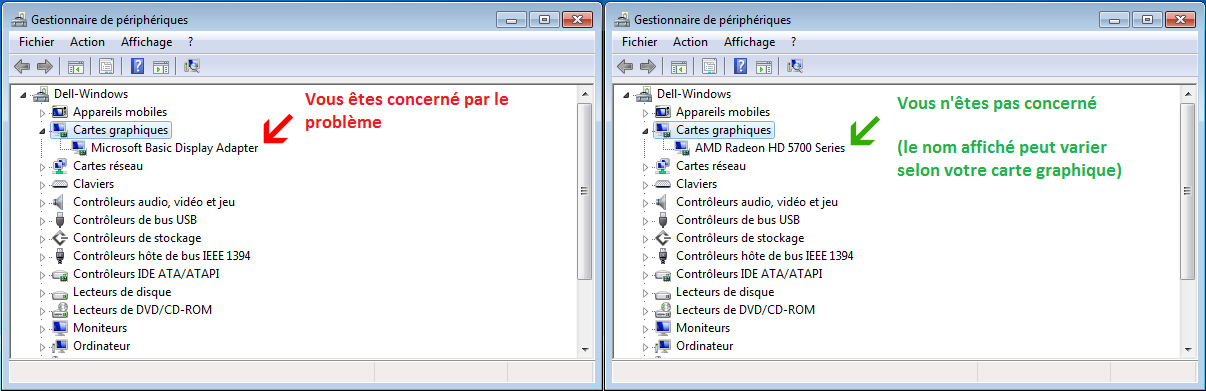Viewport: 1206px width, 391px height.
Task: Toggle the console tree icon in right window toolbar
Action: click(678, 66)
